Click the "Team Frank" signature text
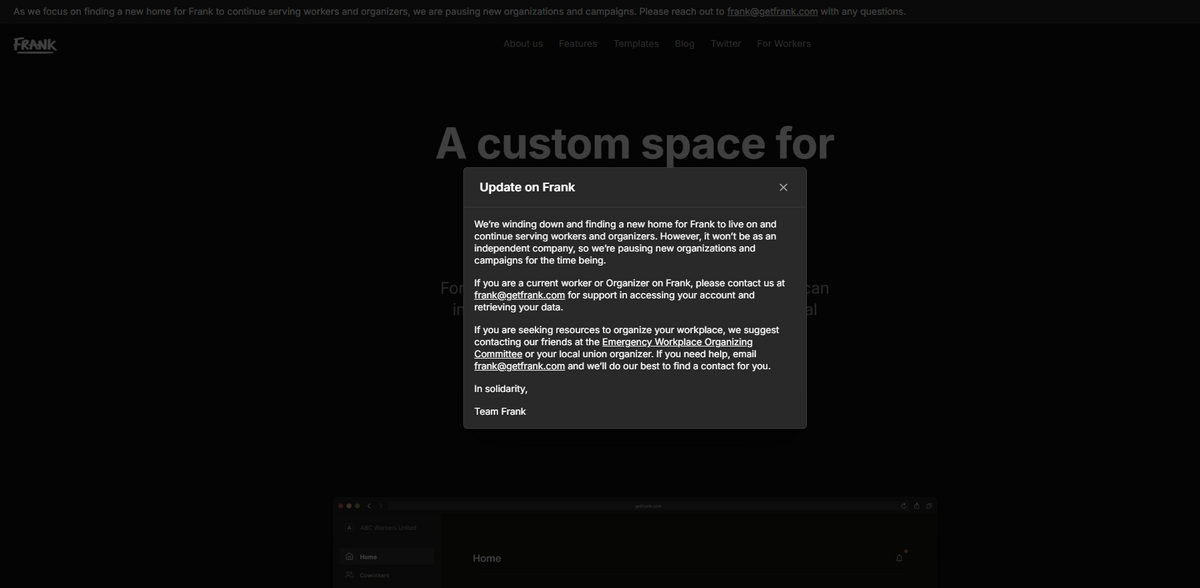 (500, 412)
